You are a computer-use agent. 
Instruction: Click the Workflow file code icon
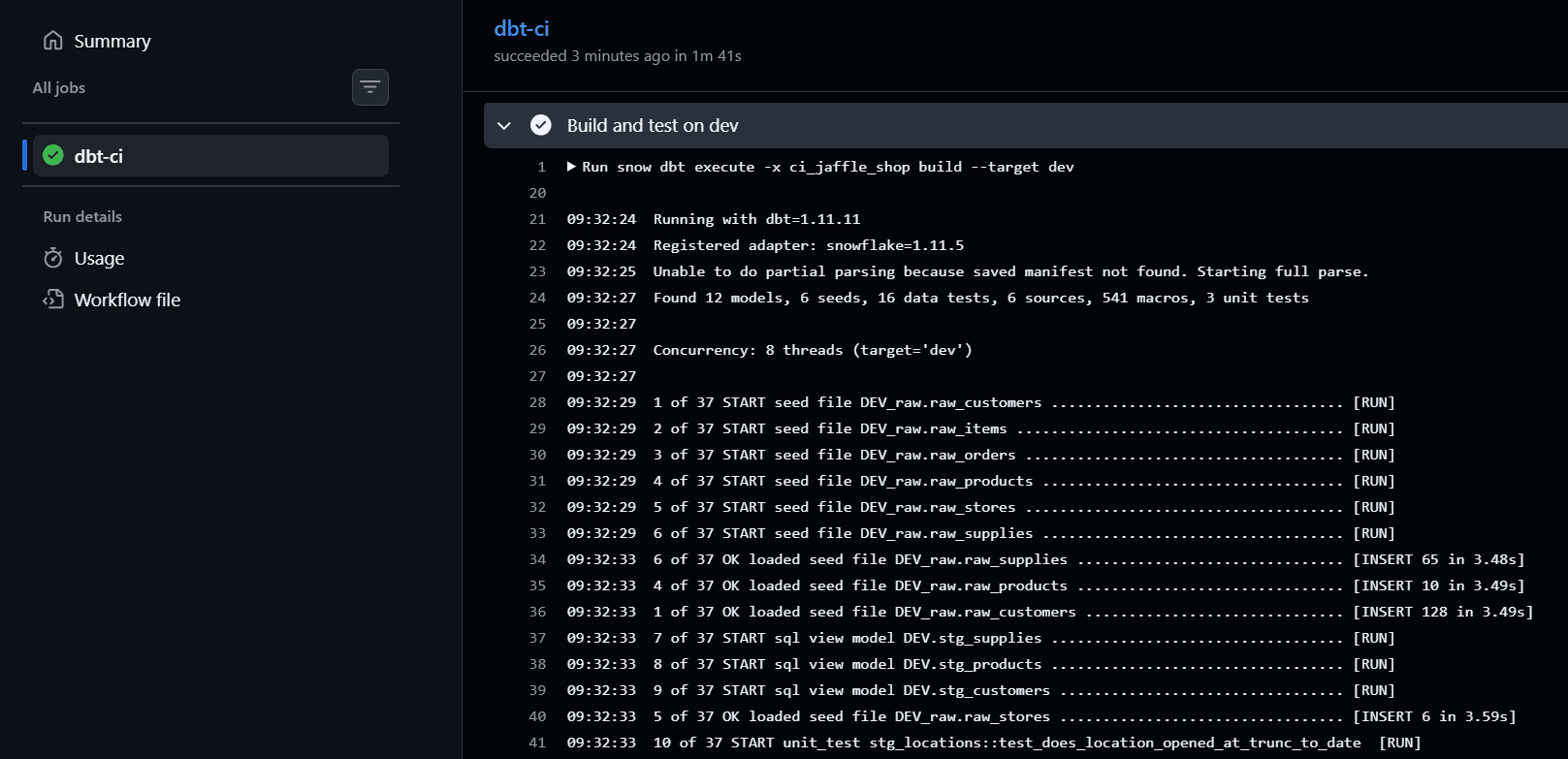click(x=53, y=300)
